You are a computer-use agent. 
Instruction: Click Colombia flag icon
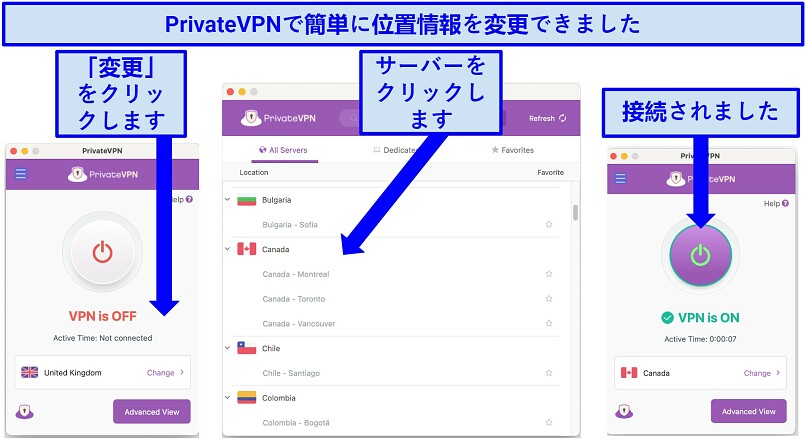click(246, 398)
